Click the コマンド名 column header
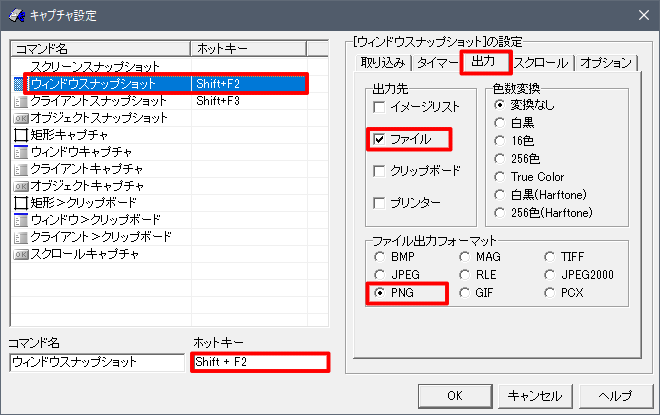The width and height of the screenshot is (660, 415). (100, 48)
